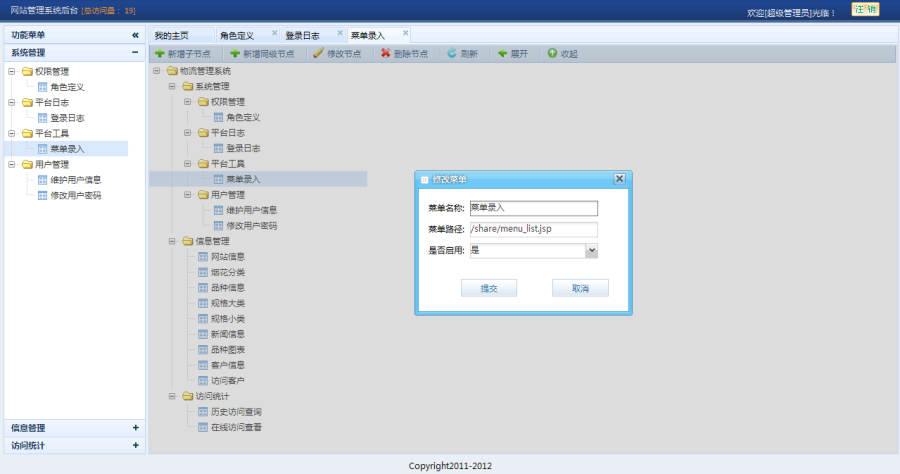Select 权限管理 node in the main tree

click(x=228, y=102)
